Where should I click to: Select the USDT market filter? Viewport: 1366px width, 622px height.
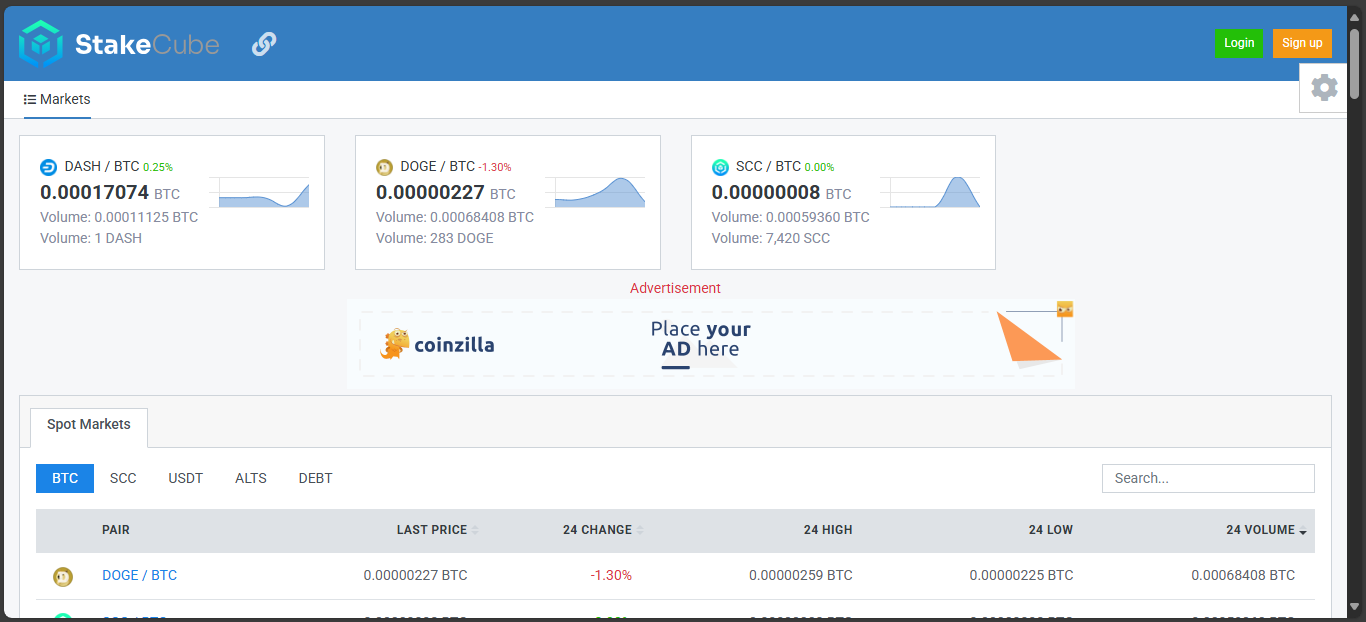pyautogui.click(x=185, y=478)
